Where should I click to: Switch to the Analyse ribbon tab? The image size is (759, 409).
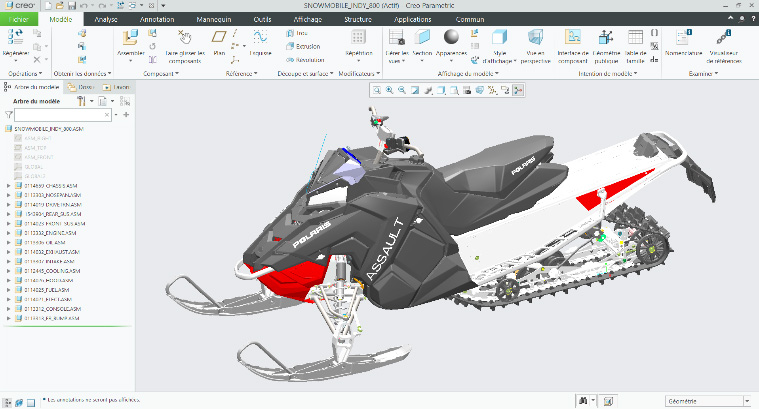point(106,19)
